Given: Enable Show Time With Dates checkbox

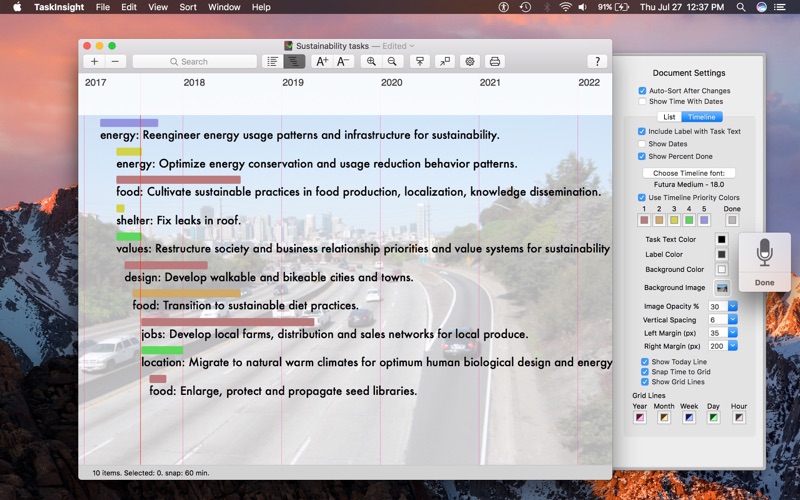Looking at the screenshot, I should [x=643, y=101].
